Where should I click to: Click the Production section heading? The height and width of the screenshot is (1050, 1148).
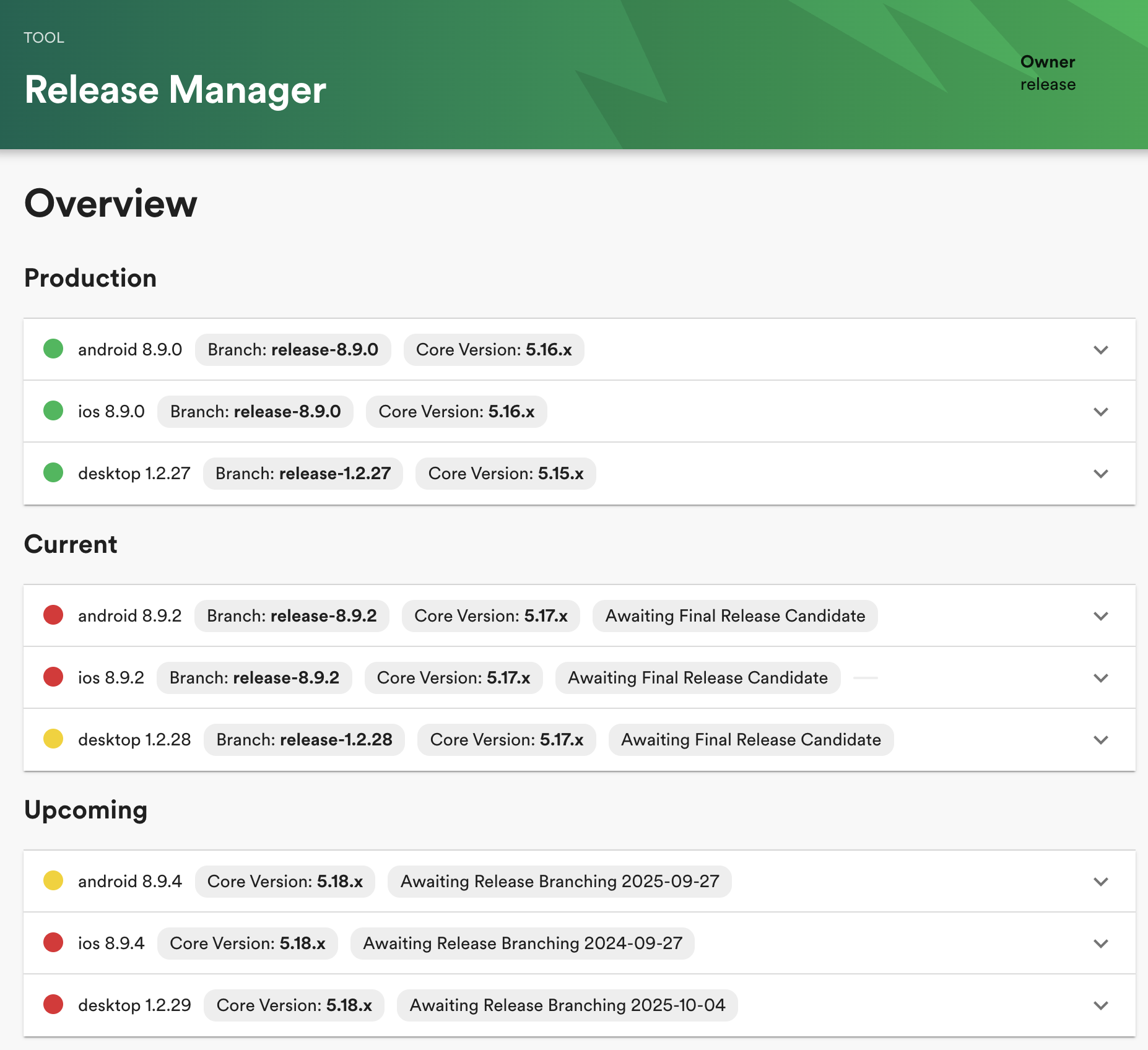click(x=90, y=278)
